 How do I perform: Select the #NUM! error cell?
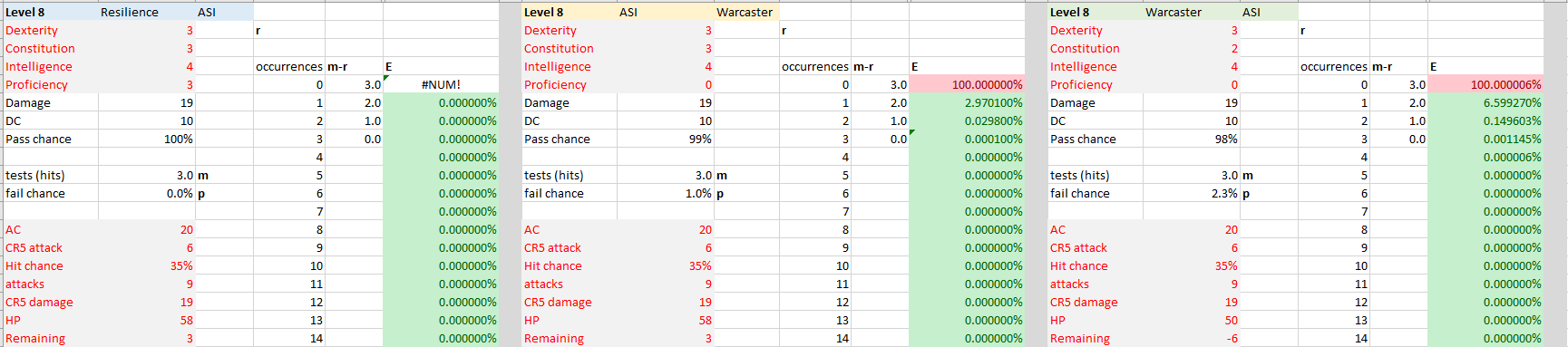tap(441, 84)
